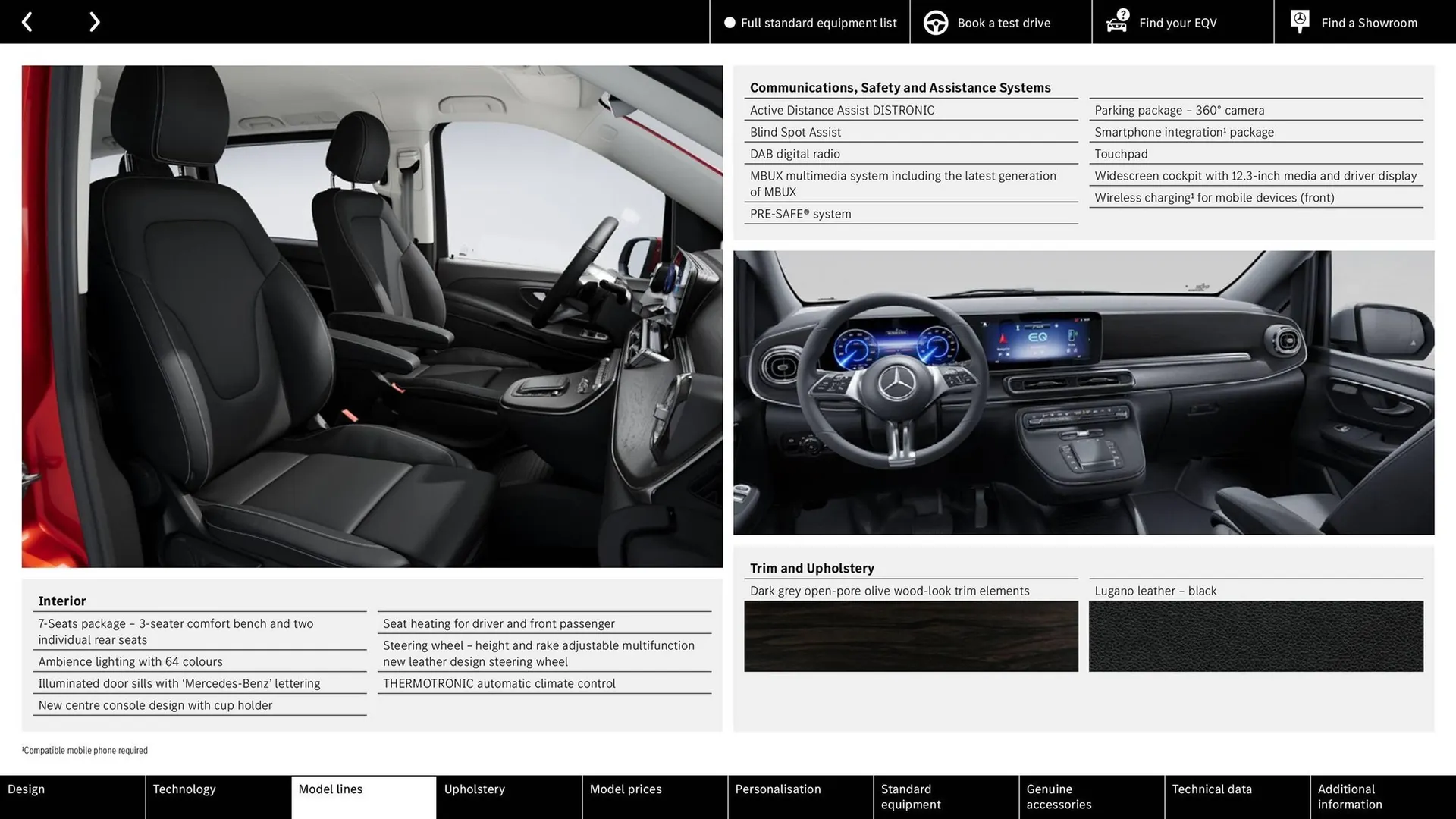Select the olive wood-look trim swatch
This screenshot has width=1456, height=819.
(910, 636)
